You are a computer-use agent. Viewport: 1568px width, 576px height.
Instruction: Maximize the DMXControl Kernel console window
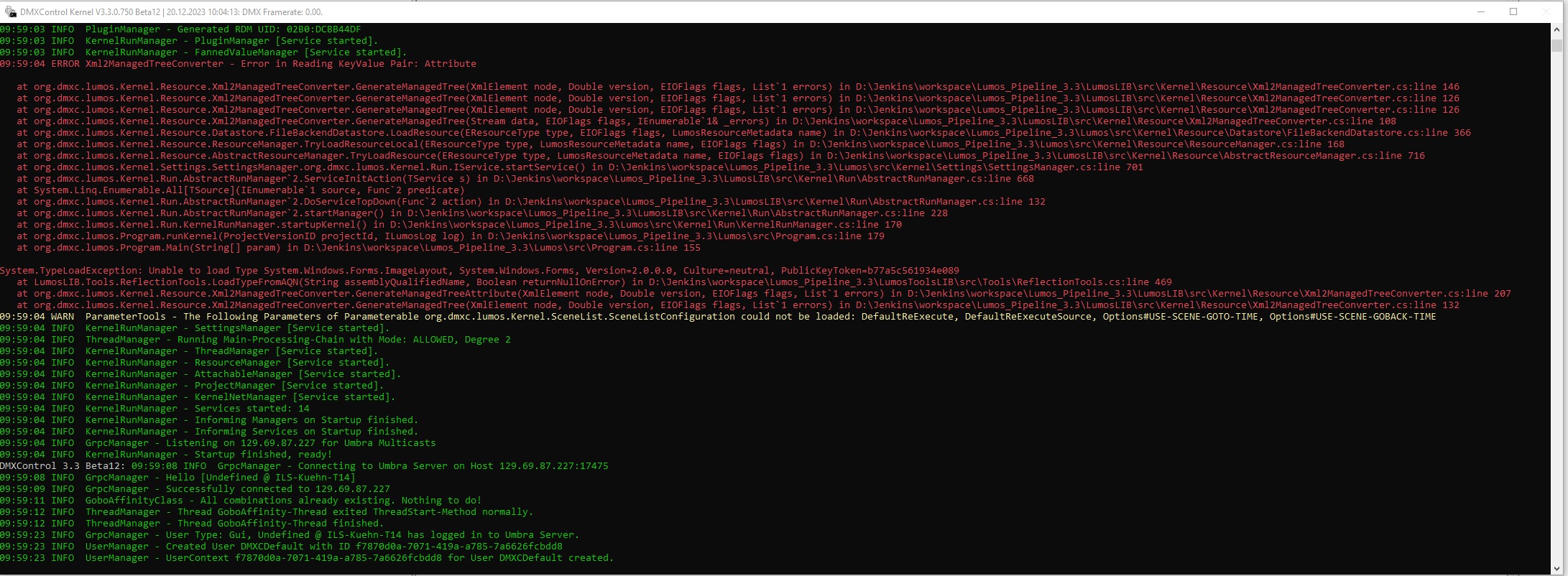[x=1513, y=11]
